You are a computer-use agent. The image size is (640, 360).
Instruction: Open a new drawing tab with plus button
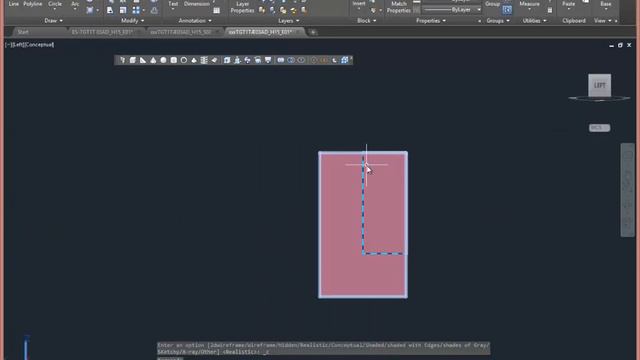[x=313, y=32]
